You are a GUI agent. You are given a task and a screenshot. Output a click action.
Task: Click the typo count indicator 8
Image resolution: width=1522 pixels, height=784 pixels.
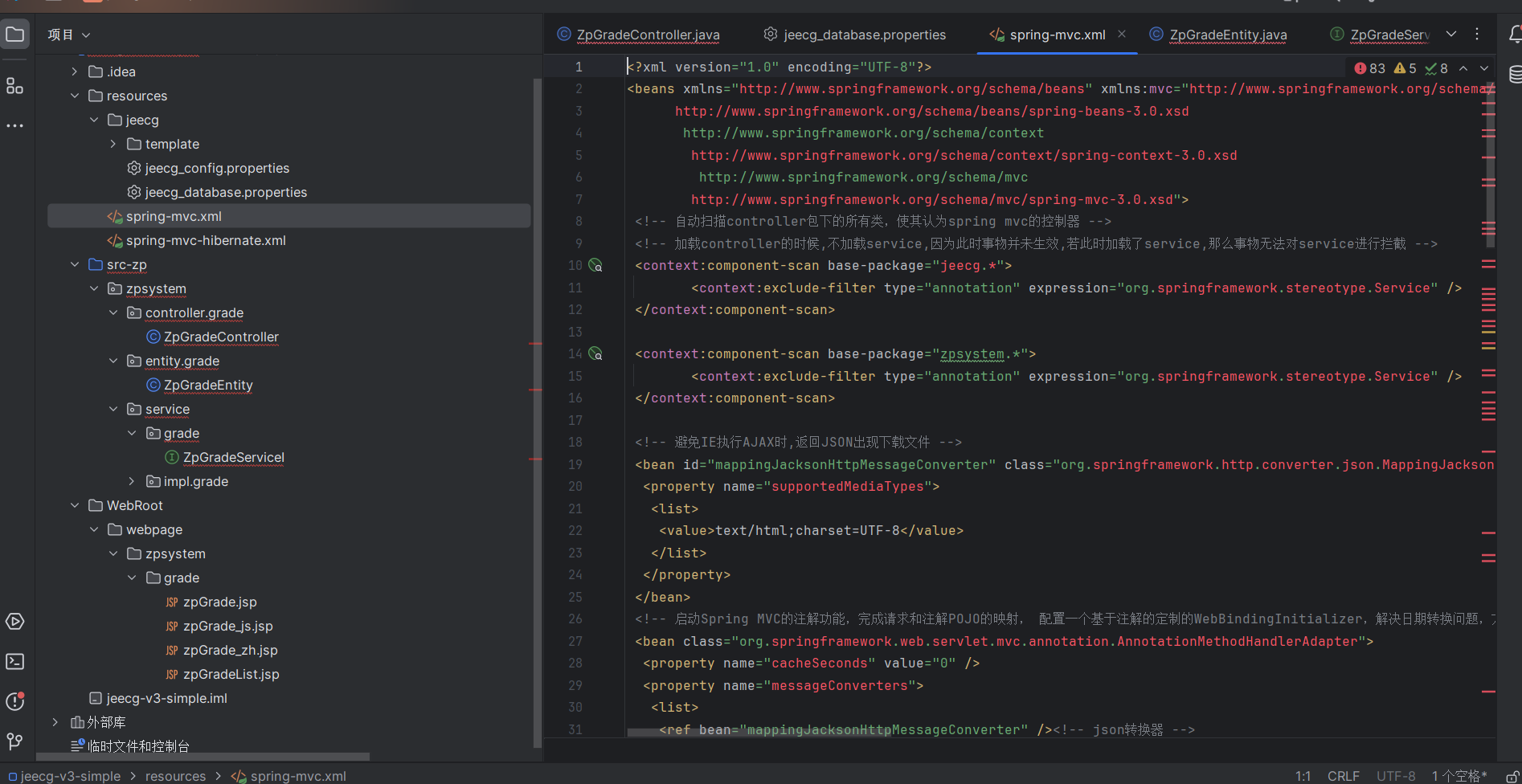pos(1437,68)
